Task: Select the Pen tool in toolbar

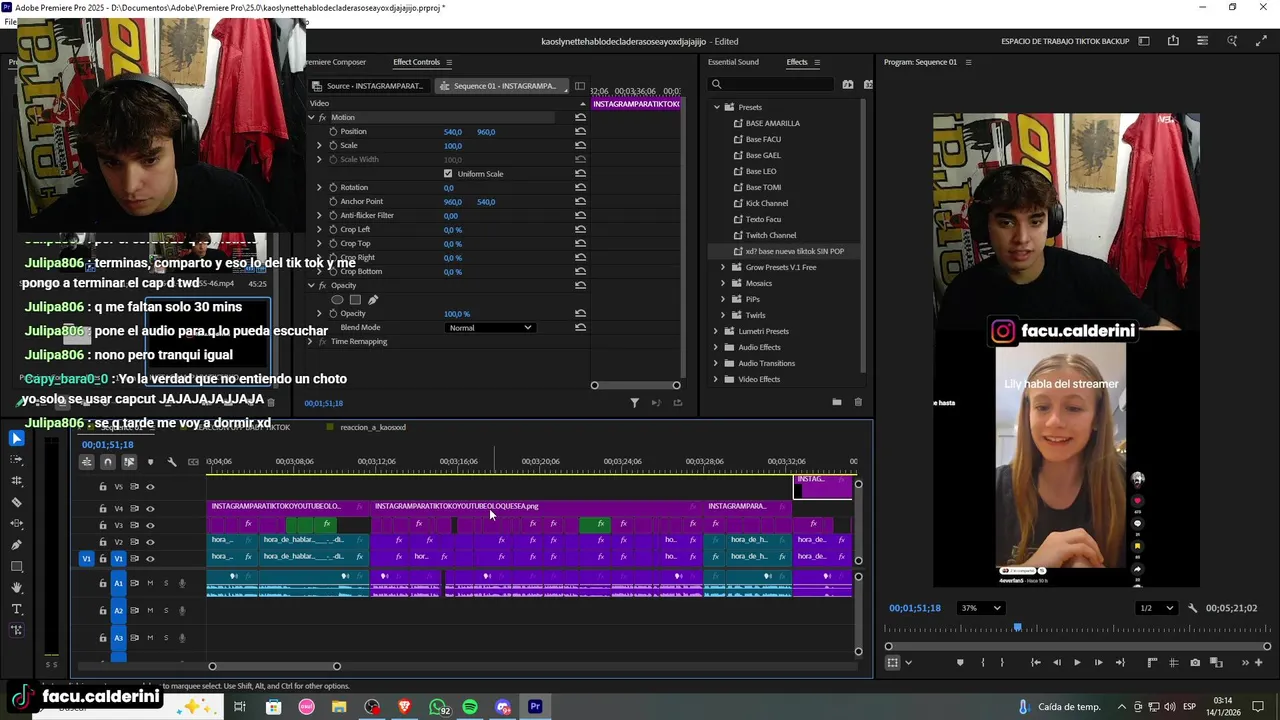Action: 16,545
